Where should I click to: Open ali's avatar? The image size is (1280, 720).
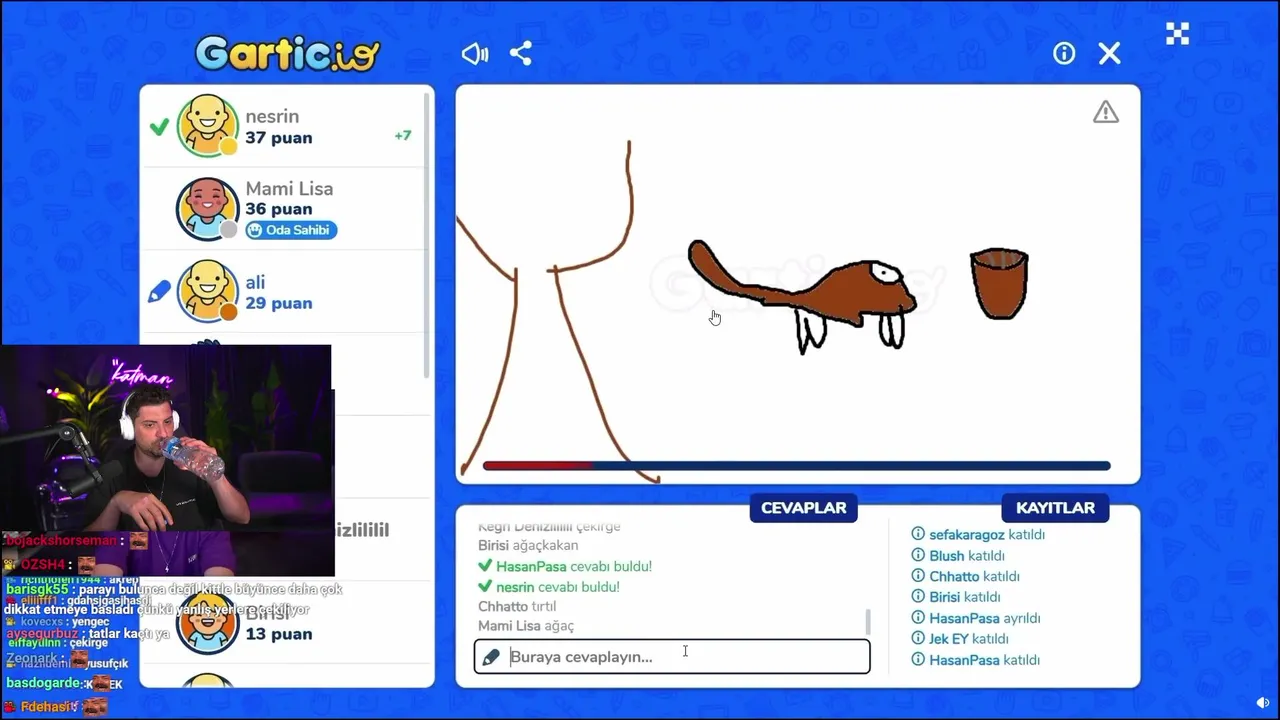pyautogui.click(x=208, y=291)
